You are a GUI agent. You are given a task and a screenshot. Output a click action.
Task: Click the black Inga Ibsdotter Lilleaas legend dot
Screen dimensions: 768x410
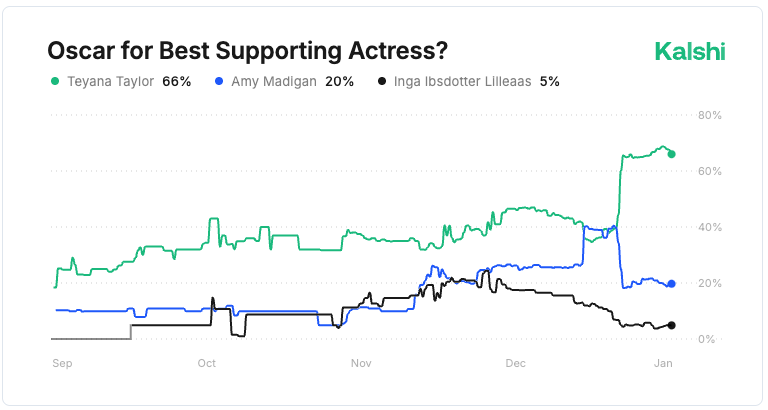(x=381, y=81)
